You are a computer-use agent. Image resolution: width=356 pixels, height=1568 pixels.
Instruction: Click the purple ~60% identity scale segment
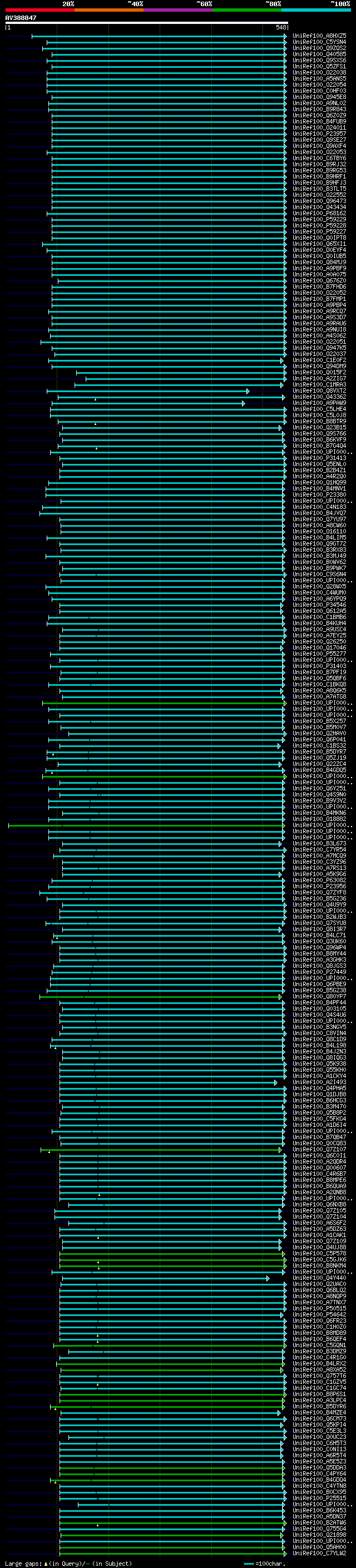(x=179, y=10)
